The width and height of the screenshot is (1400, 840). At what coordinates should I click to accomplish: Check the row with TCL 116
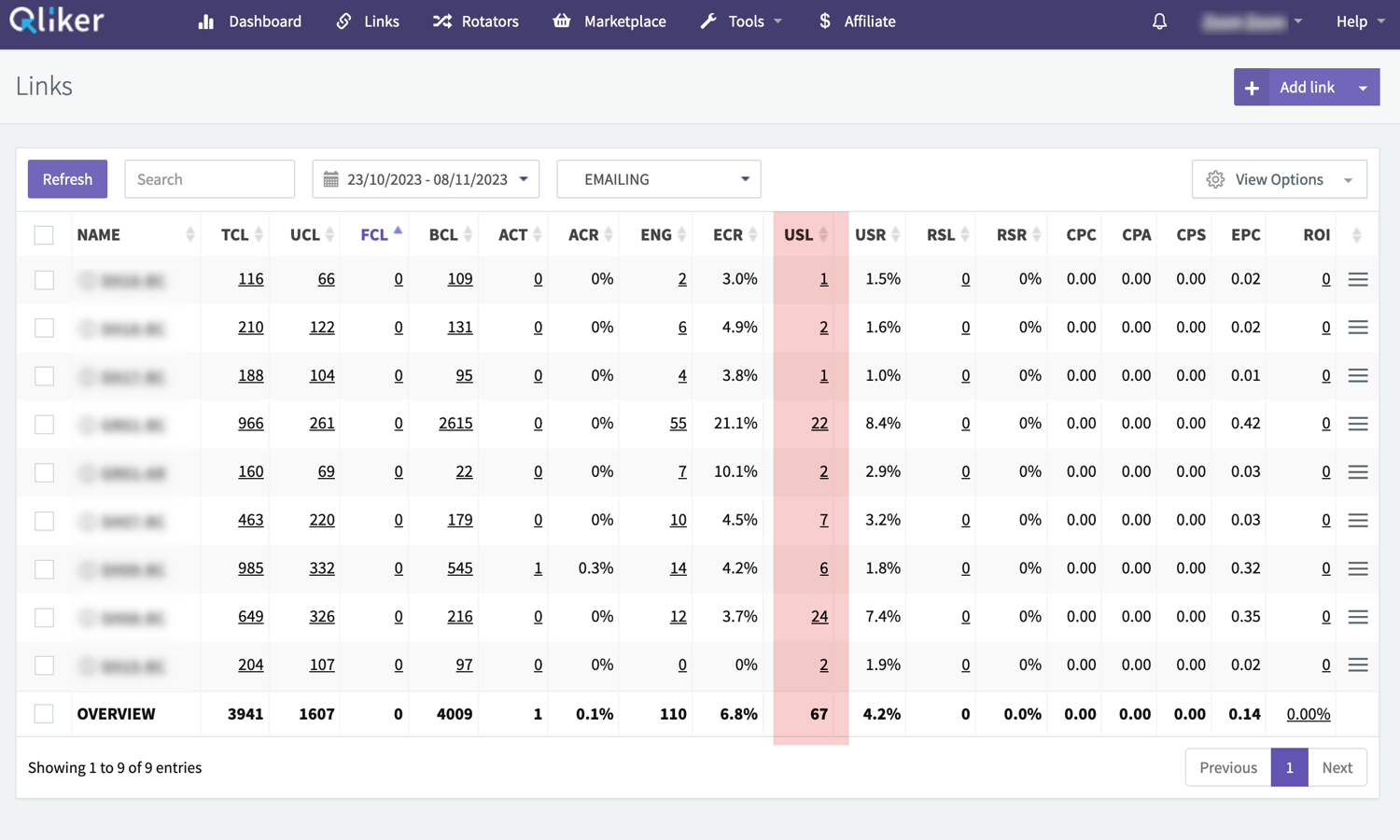click(x=44, y=279)
